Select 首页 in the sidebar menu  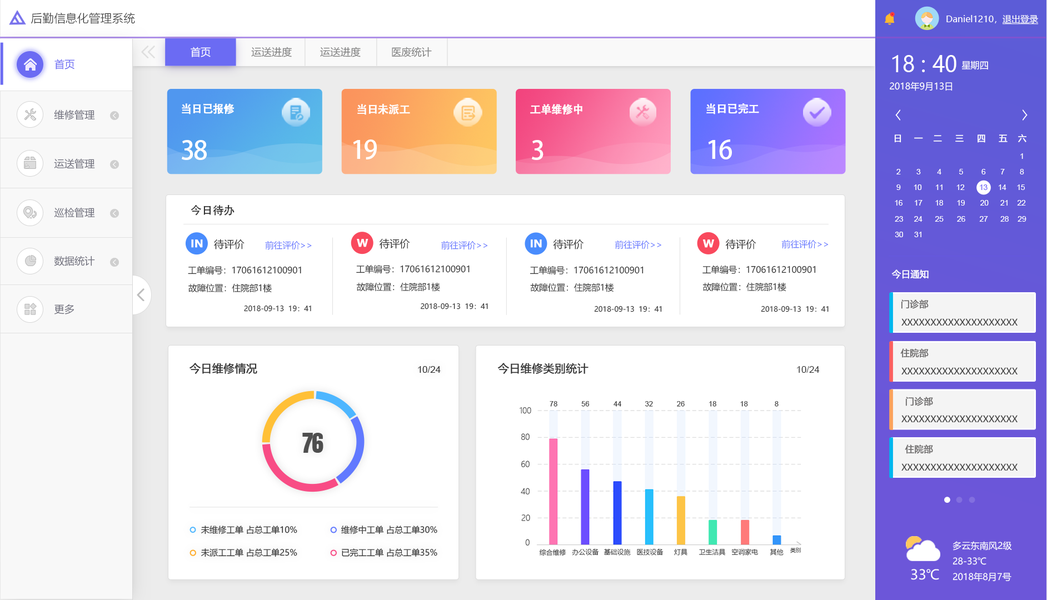pos(67,64)
